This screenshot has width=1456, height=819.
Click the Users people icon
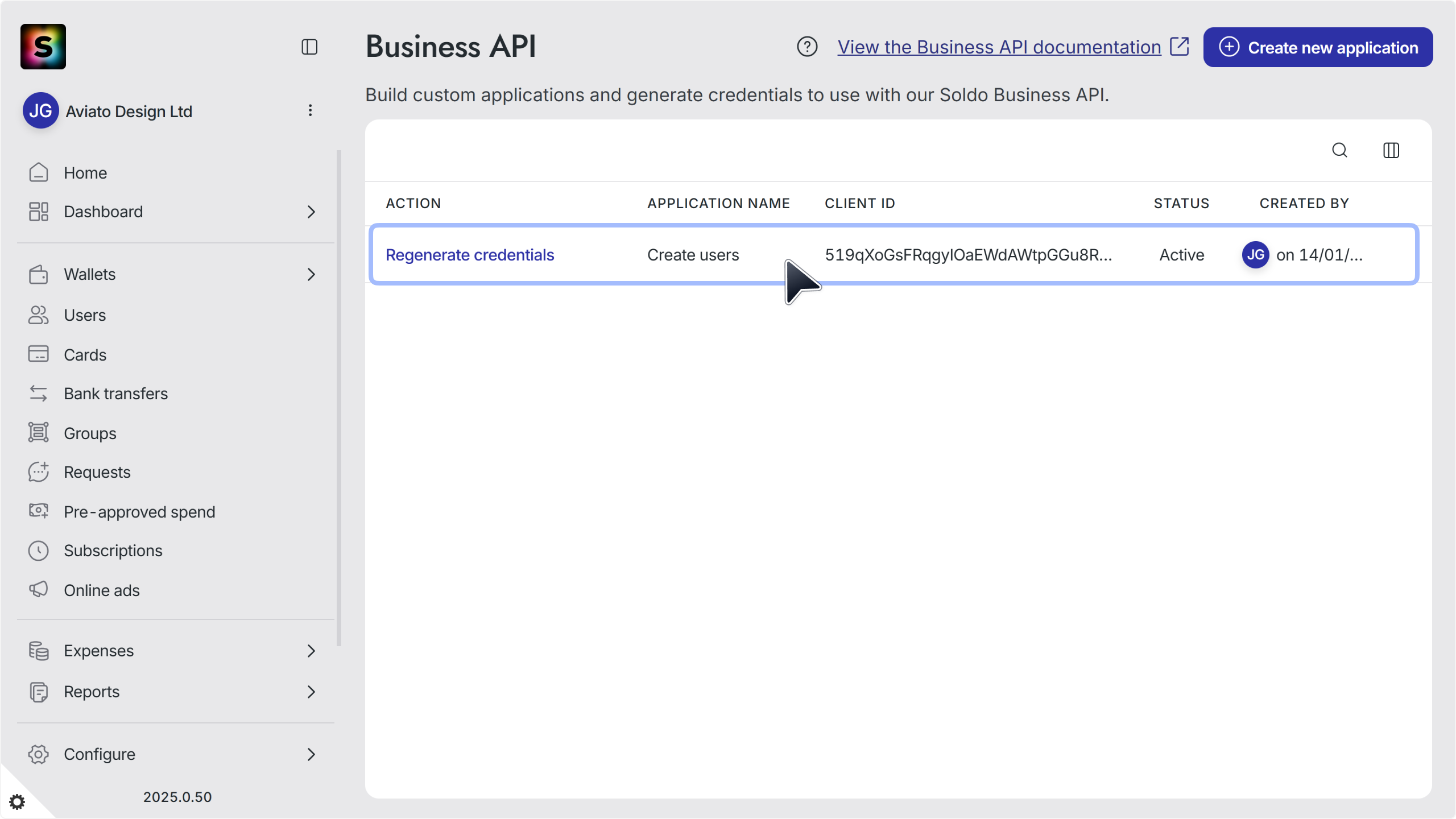click(38, 315)
